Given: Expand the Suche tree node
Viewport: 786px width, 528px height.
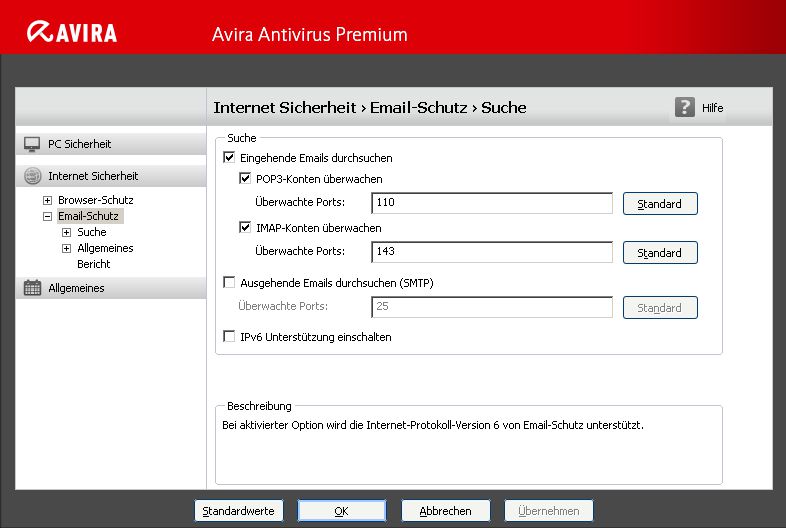Looking at the screenshot, I should click(x=67, y=232).
